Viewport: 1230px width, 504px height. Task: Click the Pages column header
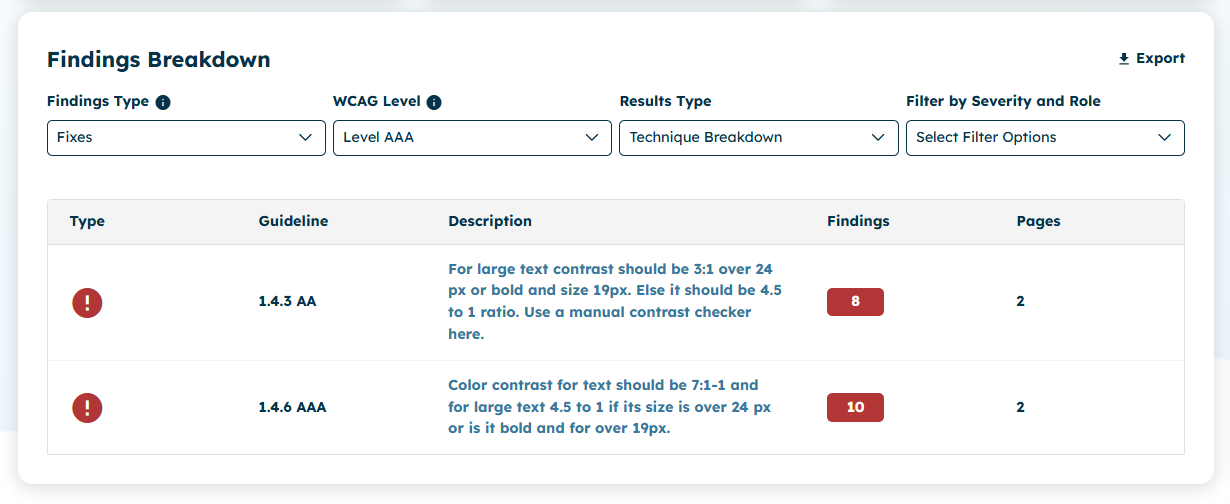1038,222
